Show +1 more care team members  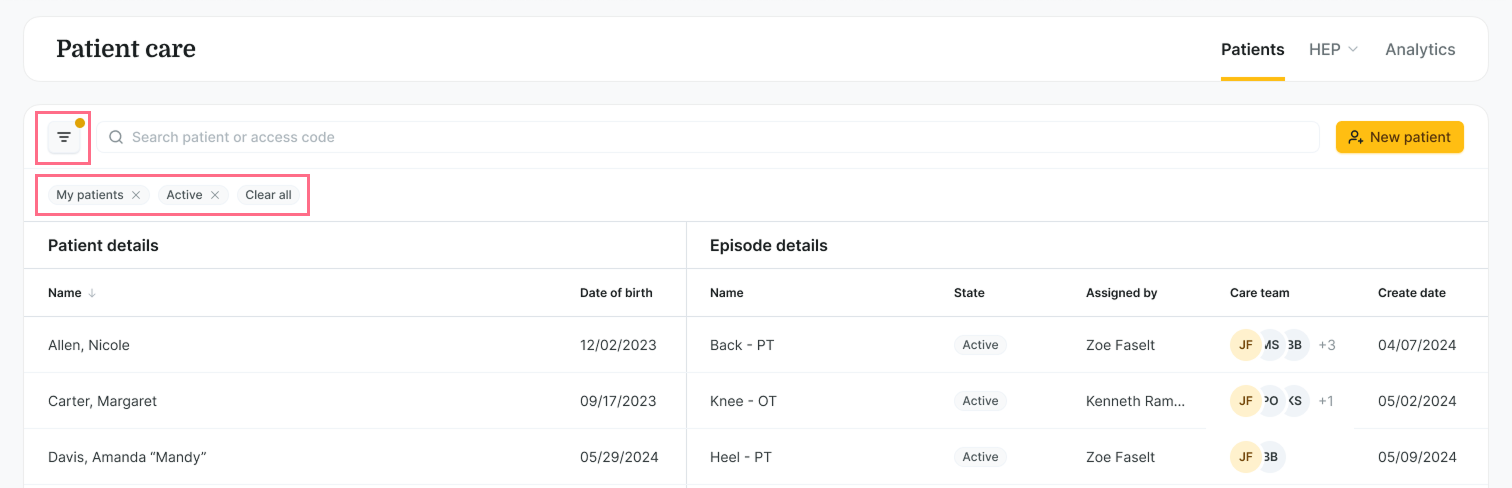pos(1325,401)
